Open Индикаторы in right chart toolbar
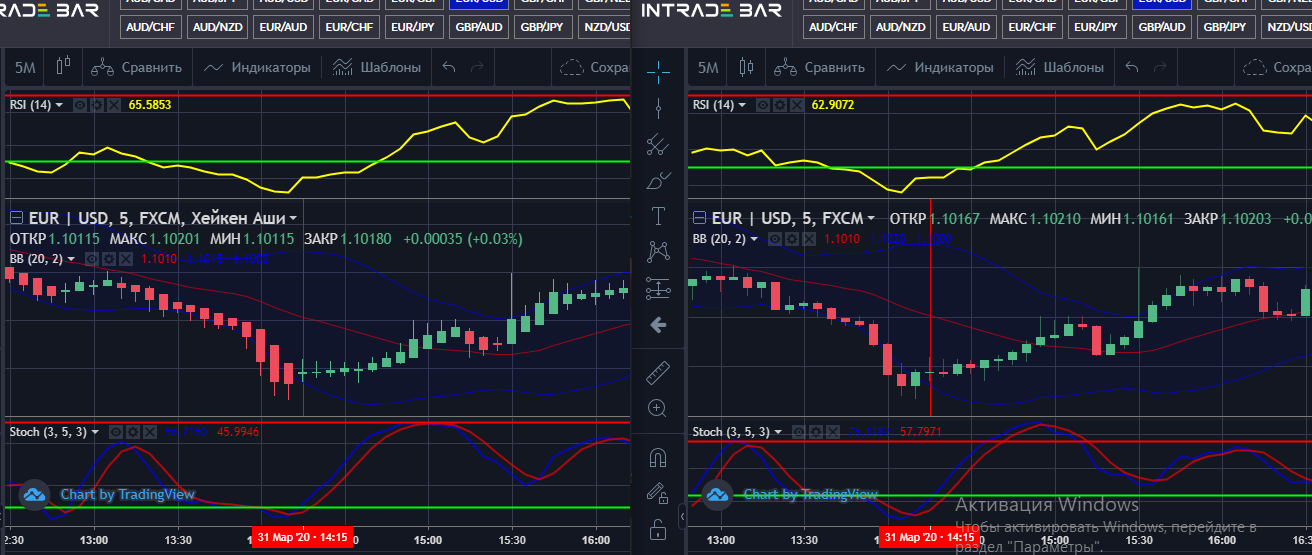The width and height of the screenshot is (1312, 555). (x=939, y=68)
